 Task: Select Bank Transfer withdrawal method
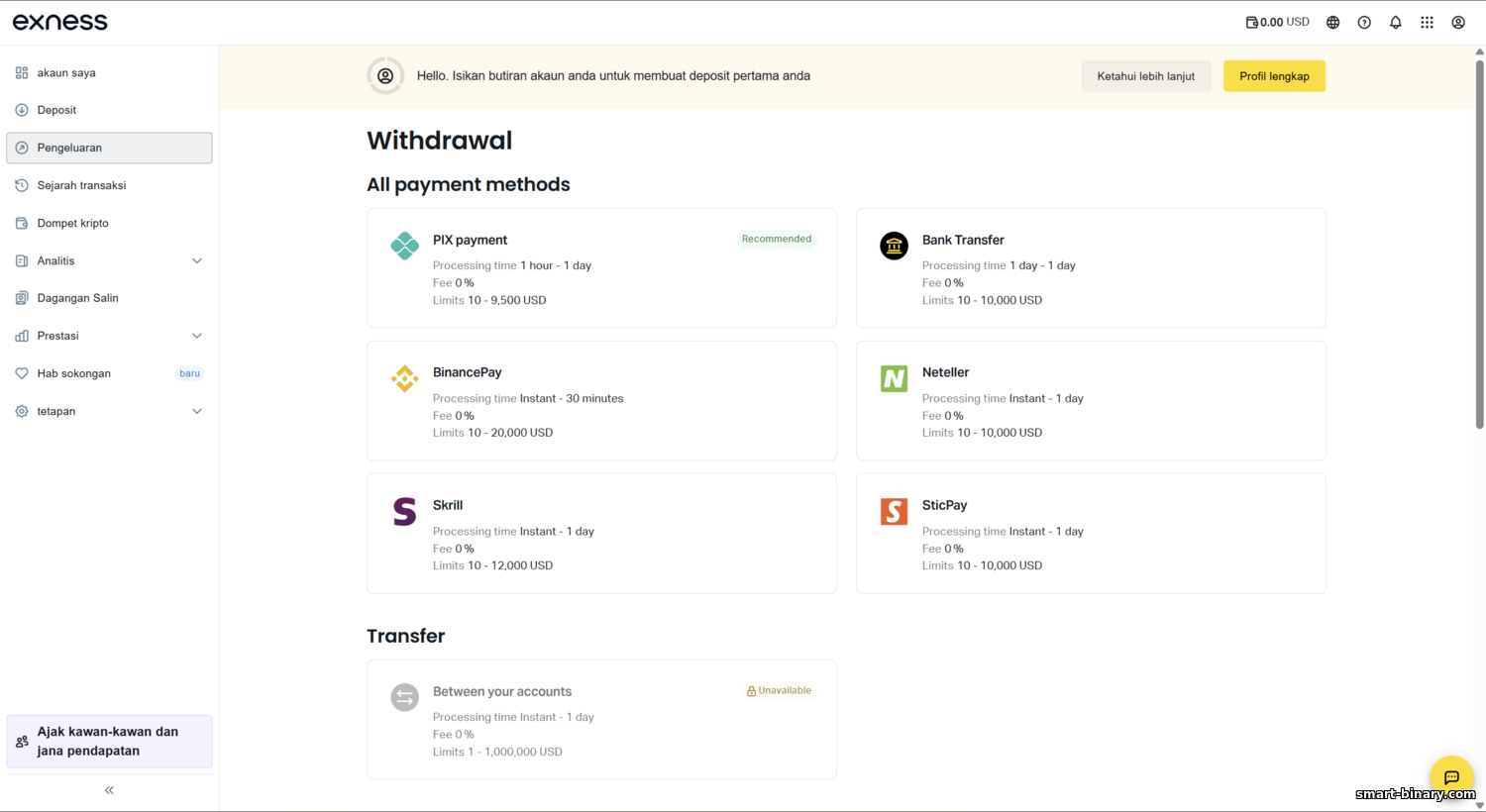[x=1091, y=267]
